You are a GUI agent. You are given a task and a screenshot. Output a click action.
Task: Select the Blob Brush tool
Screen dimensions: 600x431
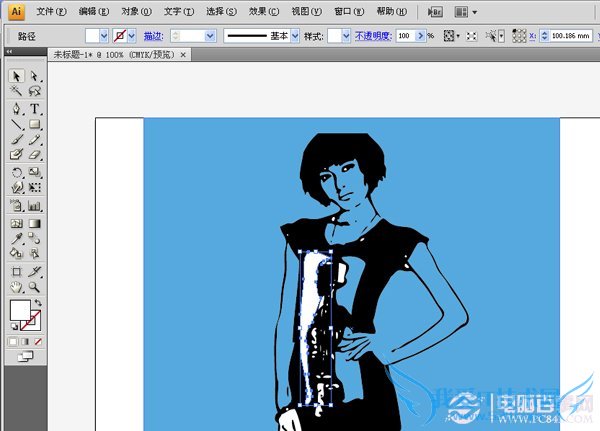click(16, 154)
